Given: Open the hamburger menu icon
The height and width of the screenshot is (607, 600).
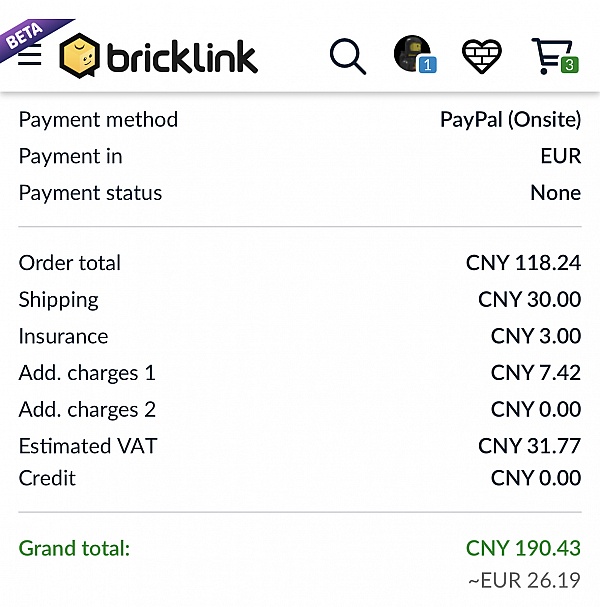Looking at the screenshot, I should (x=30, y=55).
